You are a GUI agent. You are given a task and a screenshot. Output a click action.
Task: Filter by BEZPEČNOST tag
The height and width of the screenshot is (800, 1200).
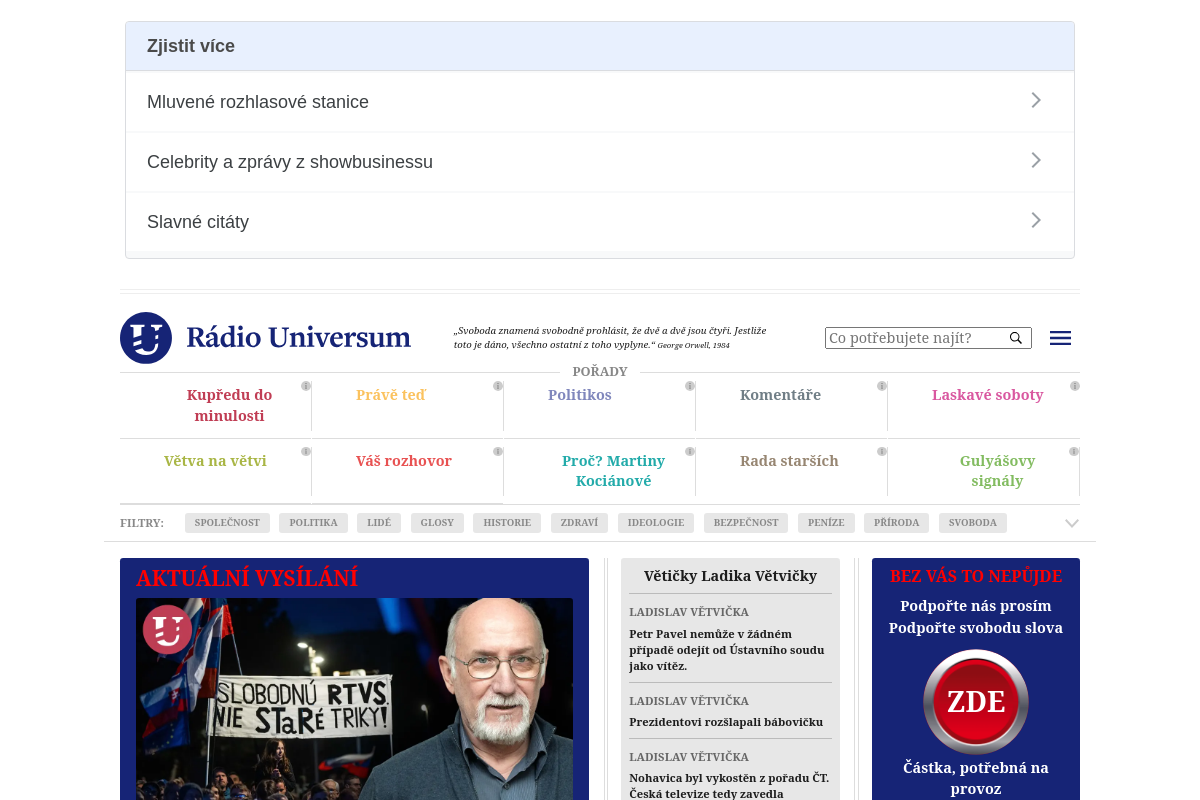tap(746, 523)
